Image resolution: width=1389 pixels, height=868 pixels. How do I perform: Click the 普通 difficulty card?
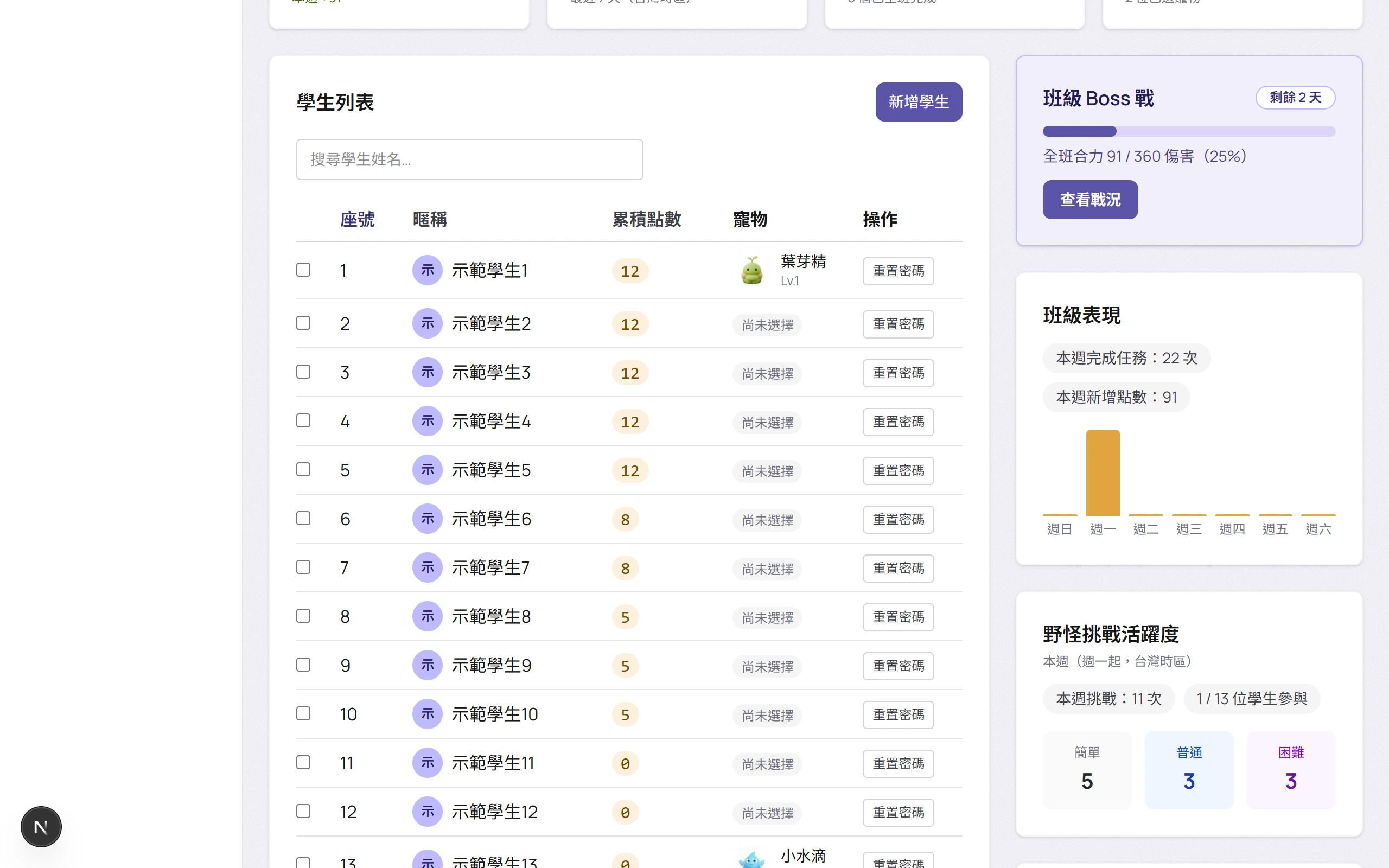pyautogui.click(x=1189, y=769)
